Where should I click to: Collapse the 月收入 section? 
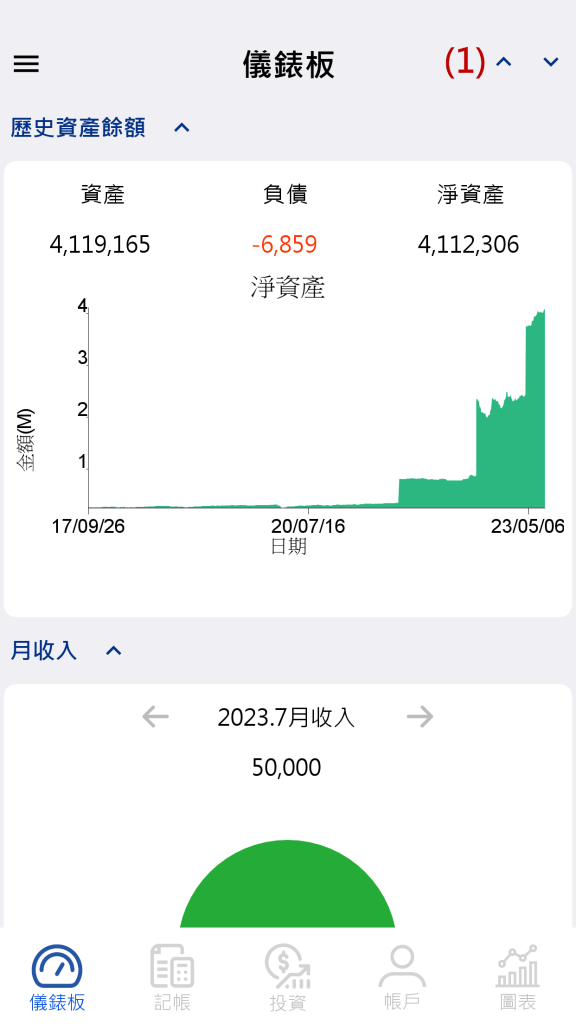[x=114, y=650]
